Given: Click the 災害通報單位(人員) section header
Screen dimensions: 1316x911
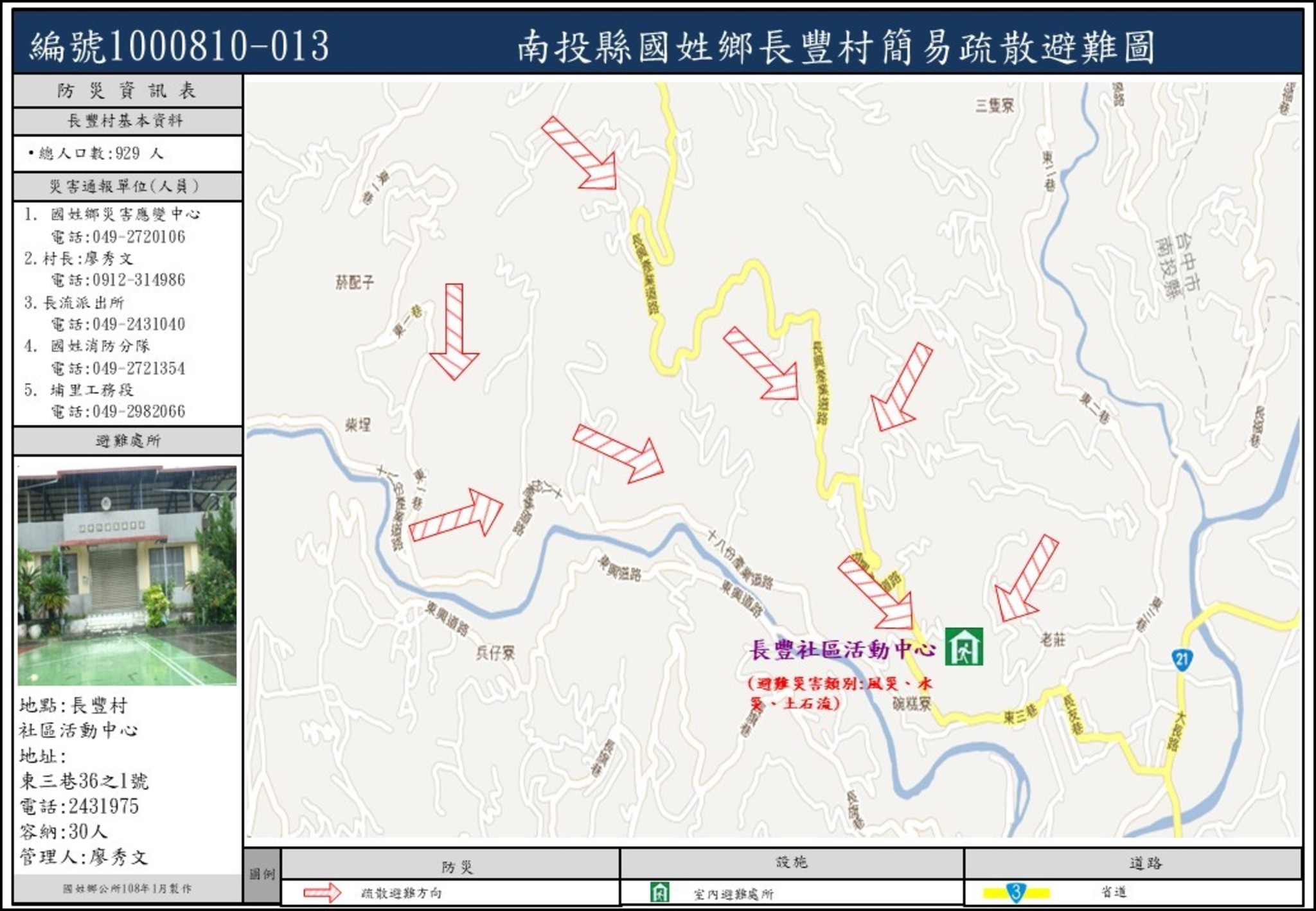Looking at the screenshot, I should pyautogui.click(x=127, y=186).
